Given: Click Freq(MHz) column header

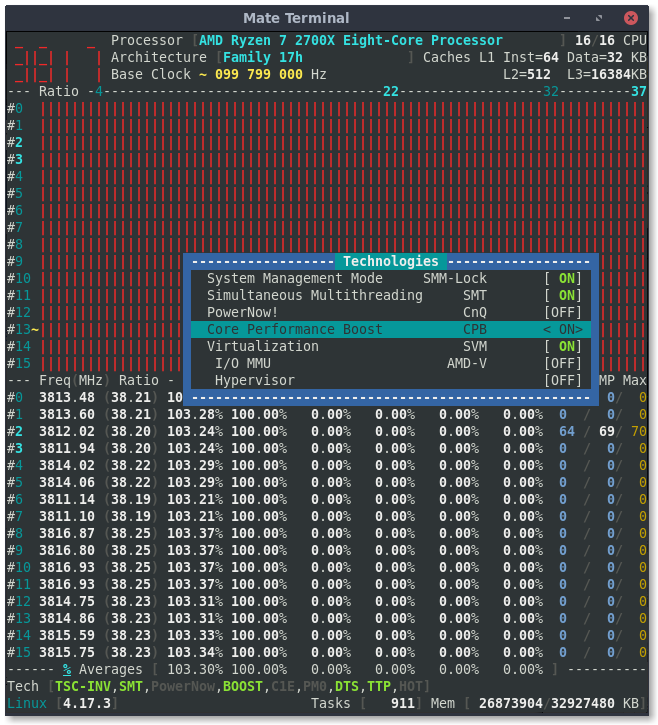Looking at the screenshot, I should [x=75, y=381].
